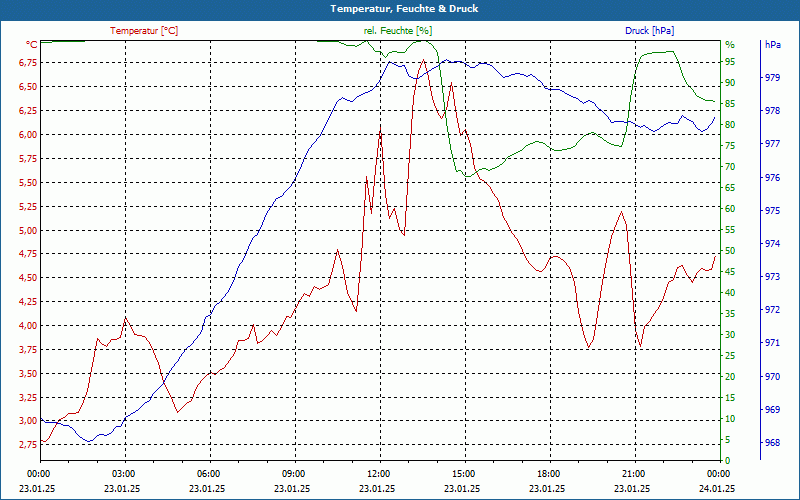Click the '06:00' time axis label
The width and height of the screenshot is (800, 500).
[x=208, y=473]
